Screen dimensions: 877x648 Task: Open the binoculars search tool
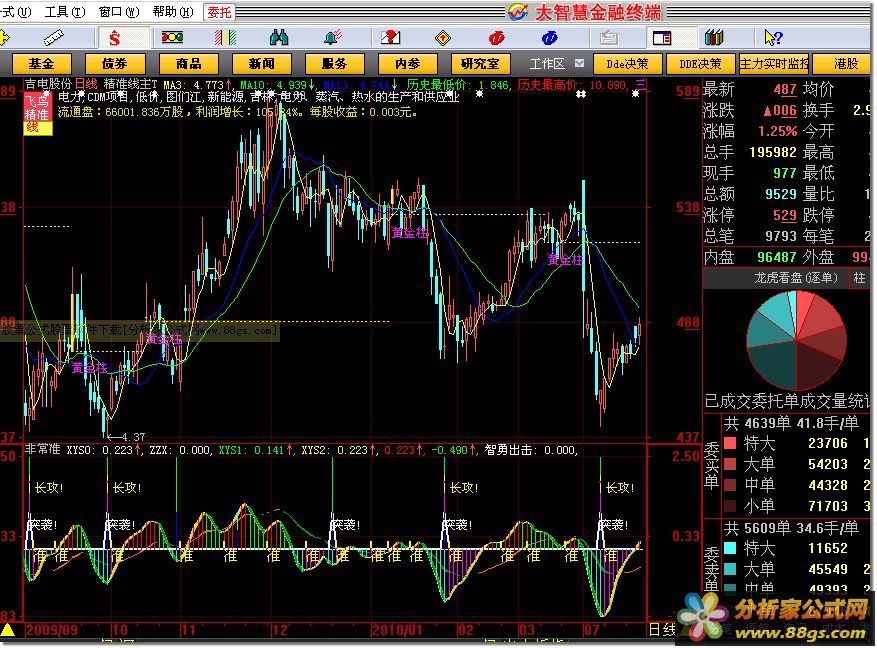(x=279, y=37)
